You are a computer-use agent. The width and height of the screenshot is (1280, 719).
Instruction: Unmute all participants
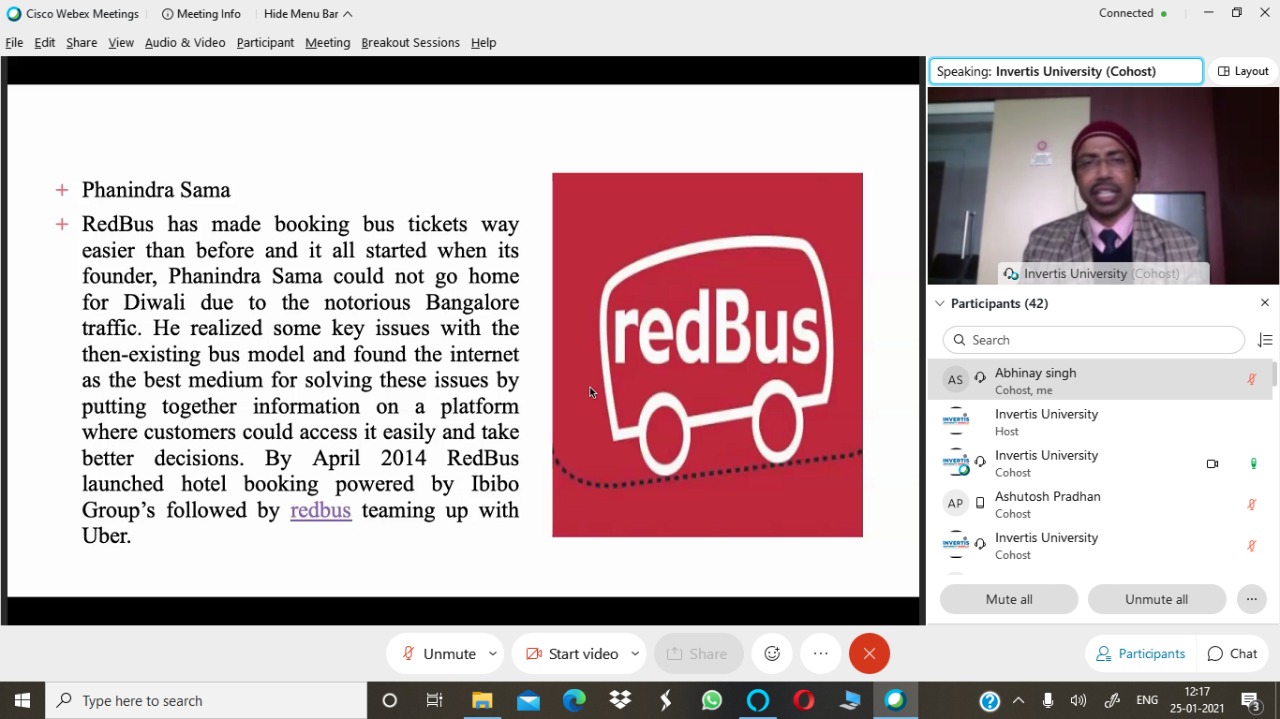[1156, 599]
